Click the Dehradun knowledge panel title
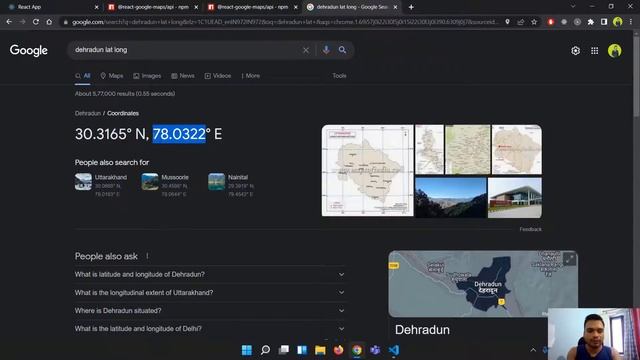This screenshot has height=360, width=640. click(x=422, y=330)
